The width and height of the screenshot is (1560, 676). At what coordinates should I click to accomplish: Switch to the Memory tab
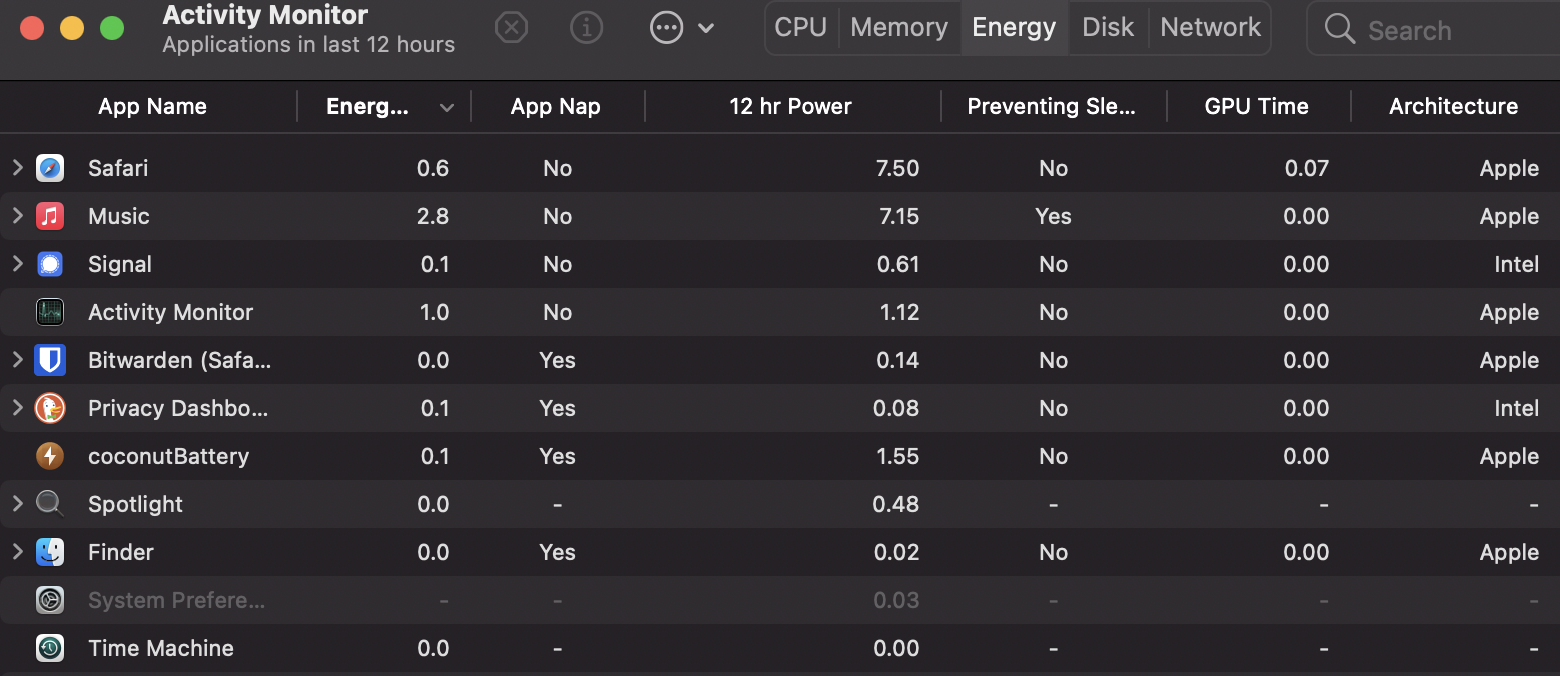point(899,28)
